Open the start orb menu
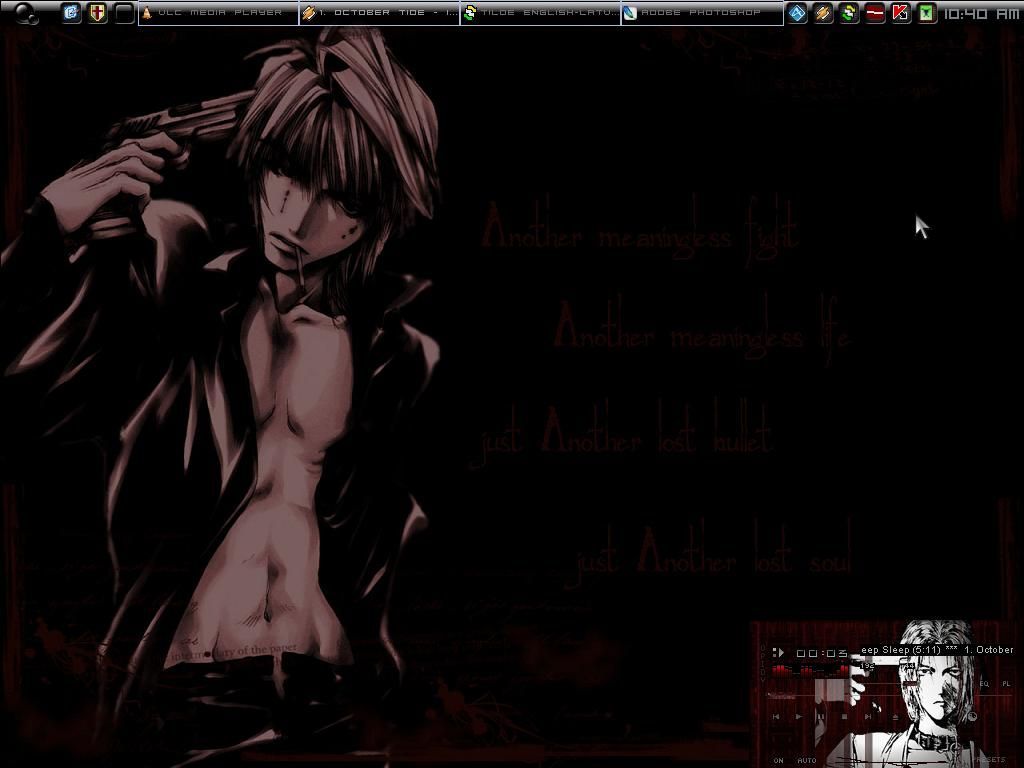The height and width of the screenshot is (768, 1024). [x=26, y=13]
